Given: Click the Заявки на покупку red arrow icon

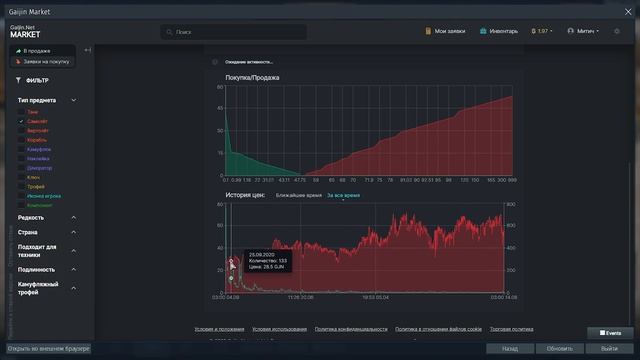Looking at the screenshot, I should coord(18,62).
